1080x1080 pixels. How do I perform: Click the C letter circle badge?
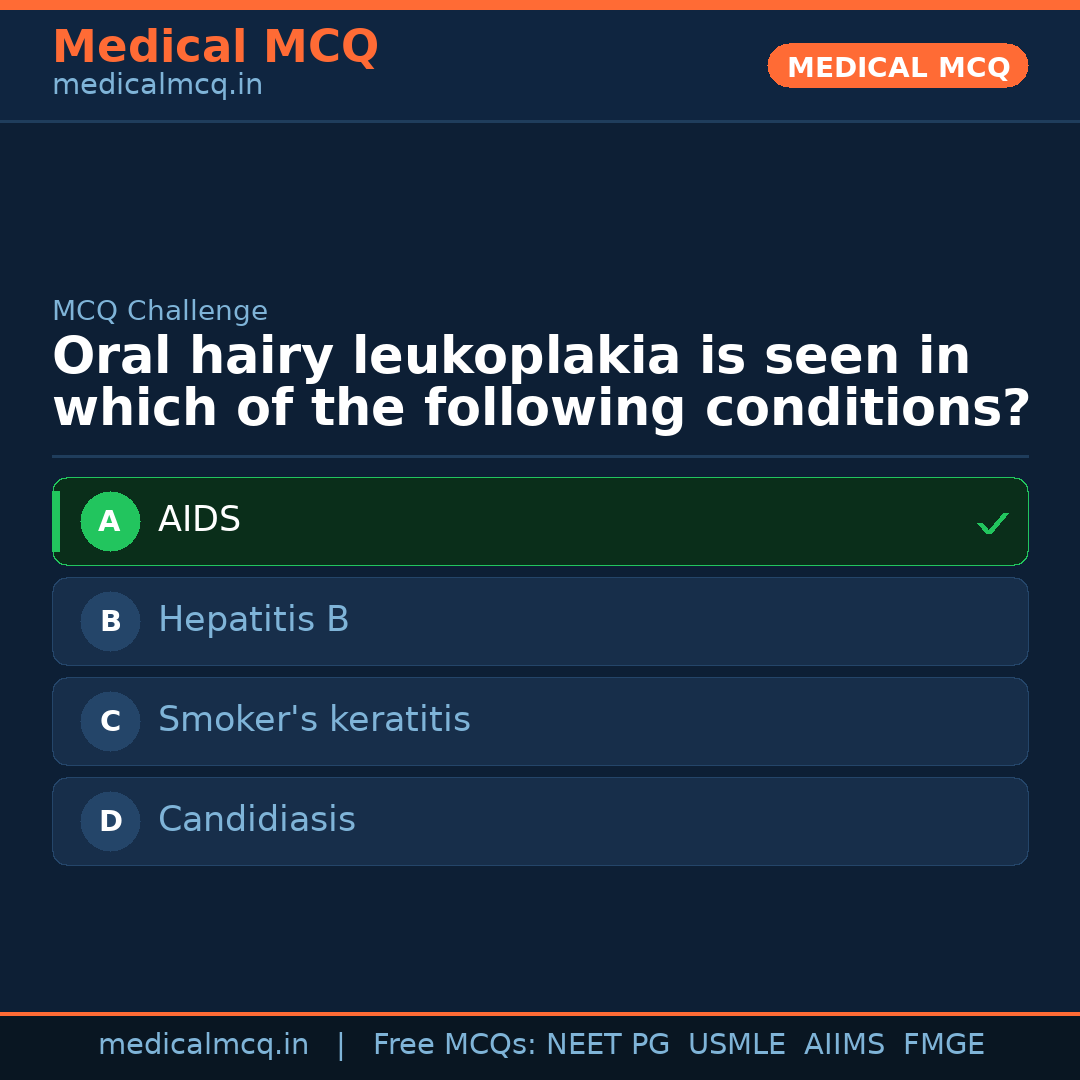tap(110, 721)
